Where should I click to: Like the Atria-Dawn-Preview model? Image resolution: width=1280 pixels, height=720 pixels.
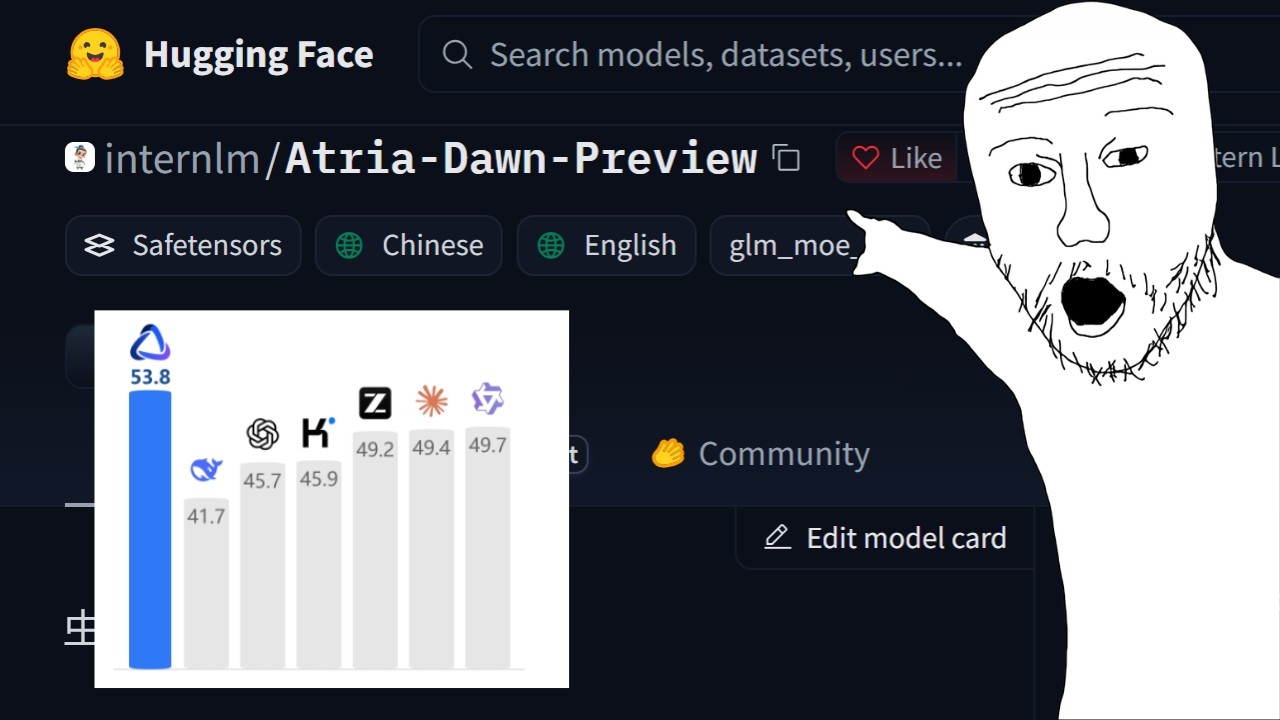(897, 158)
